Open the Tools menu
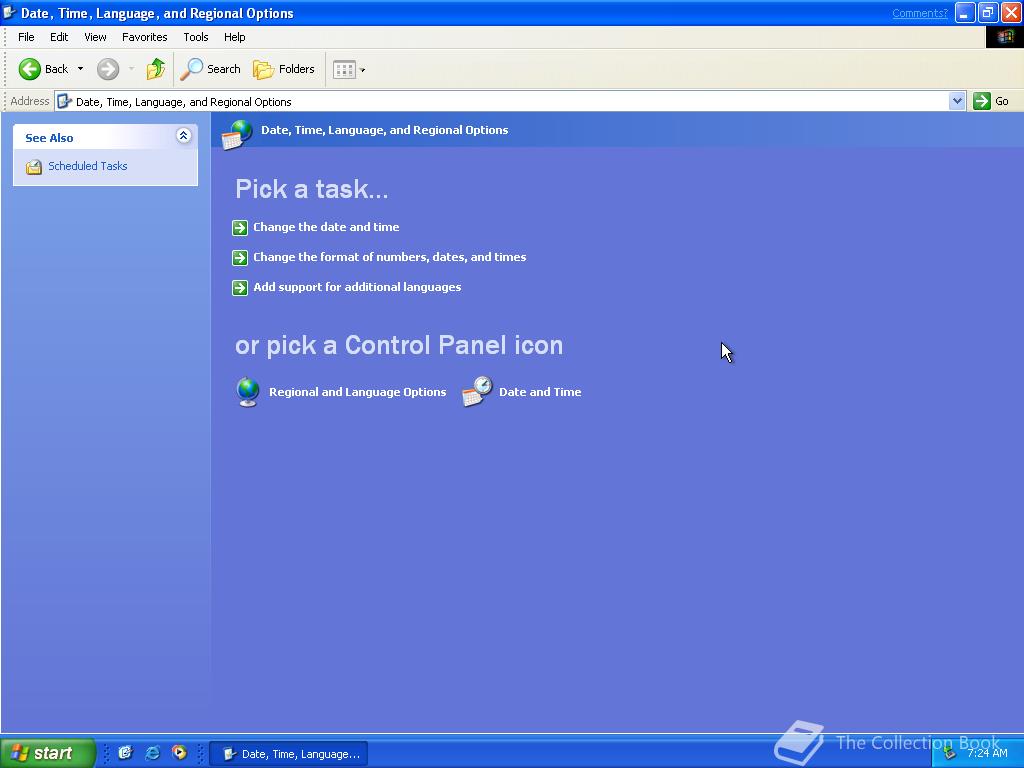Image resolution: width=1024 pixels, height=768 pixels. [x=196, y=37]
